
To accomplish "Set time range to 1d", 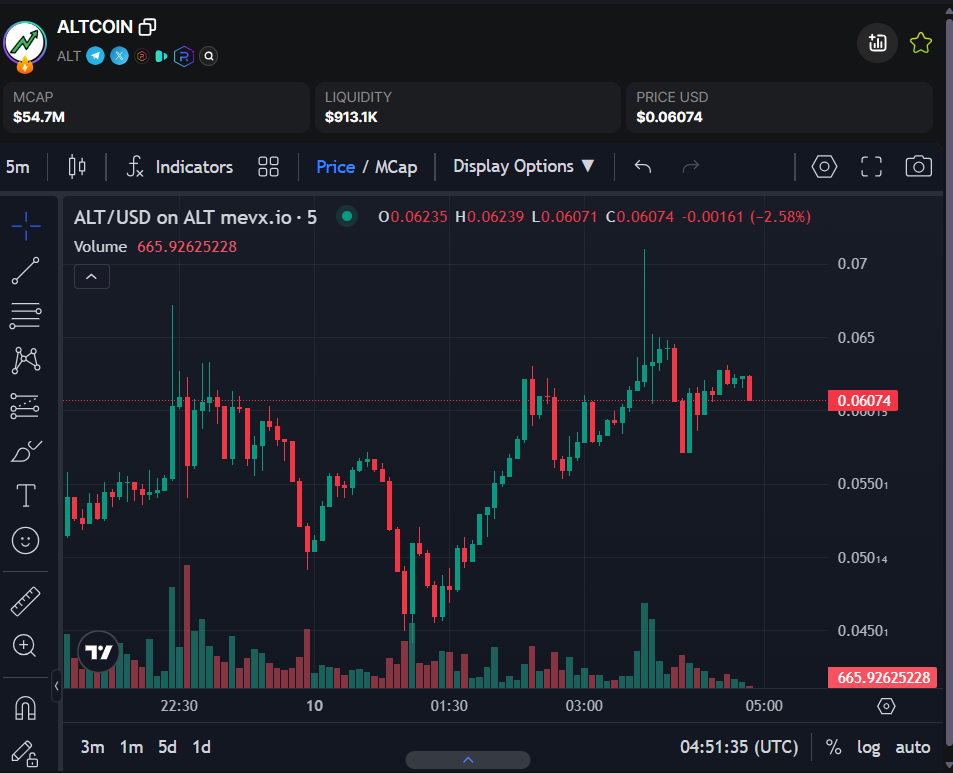I will point(201,747).
